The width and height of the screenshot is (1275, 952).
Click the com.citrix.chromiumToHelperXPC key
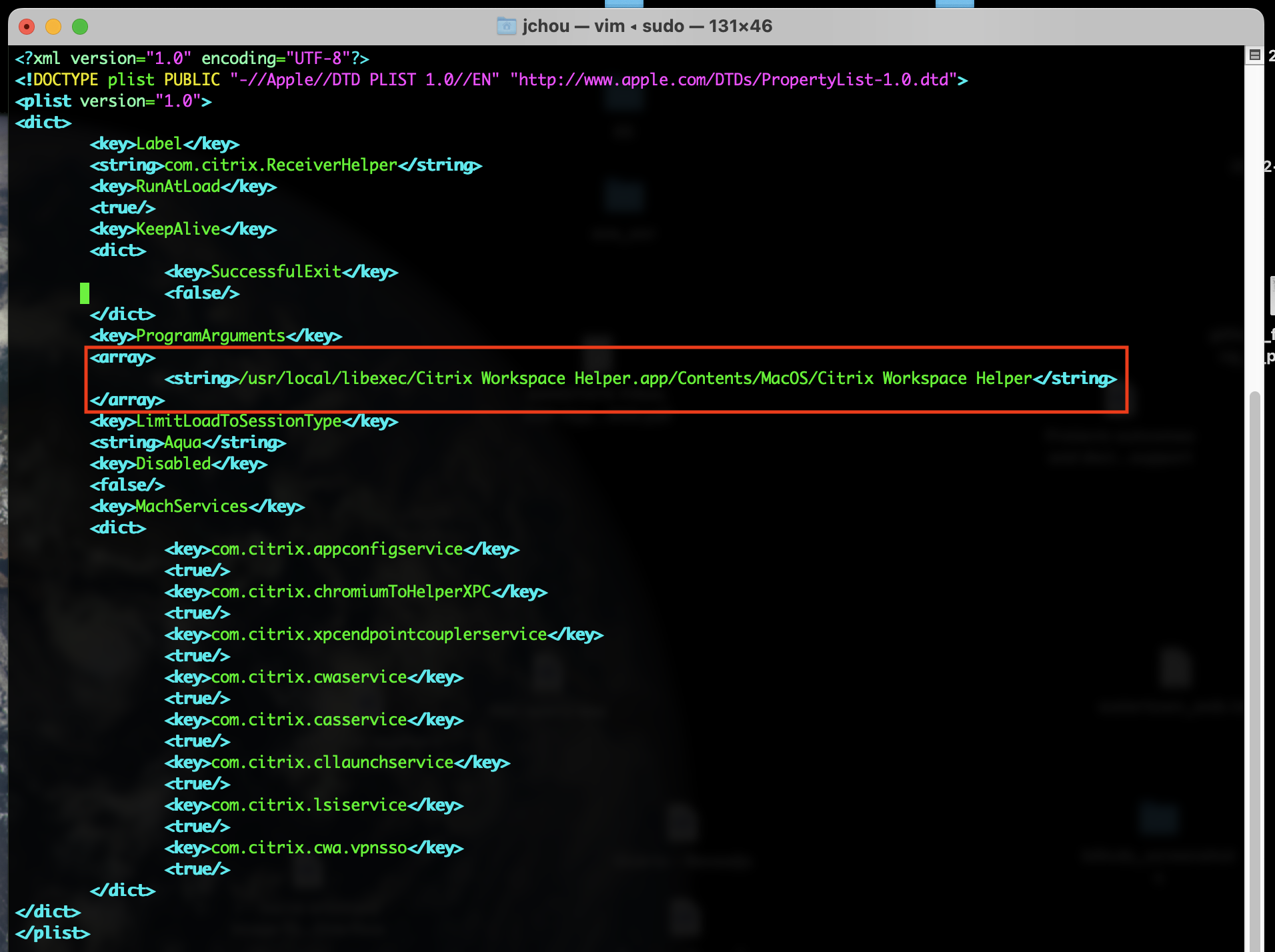(x=356, y=592)
